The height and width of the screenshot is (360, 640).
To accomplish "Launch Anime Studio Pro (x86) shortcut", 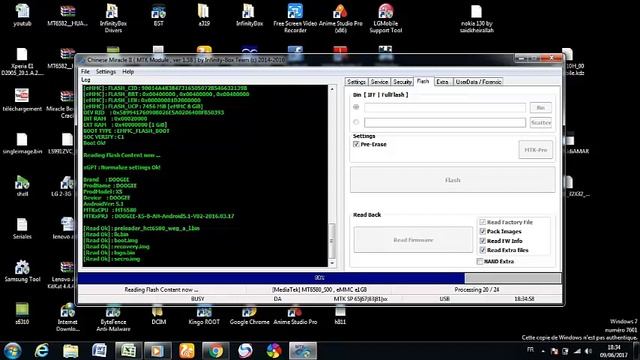I will click(x=340, y=19).
